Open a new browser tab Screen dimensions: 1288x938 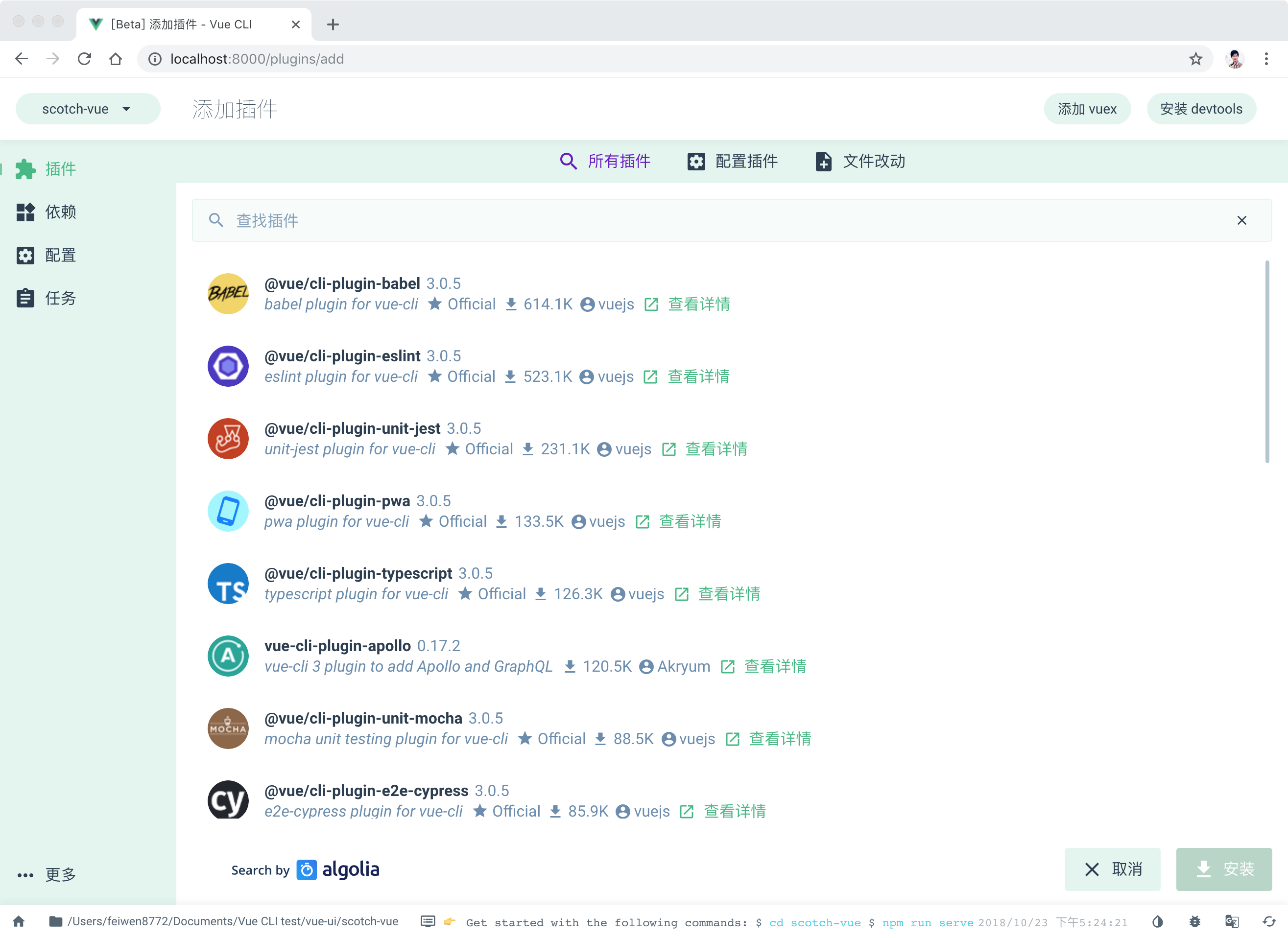(333, 24)
